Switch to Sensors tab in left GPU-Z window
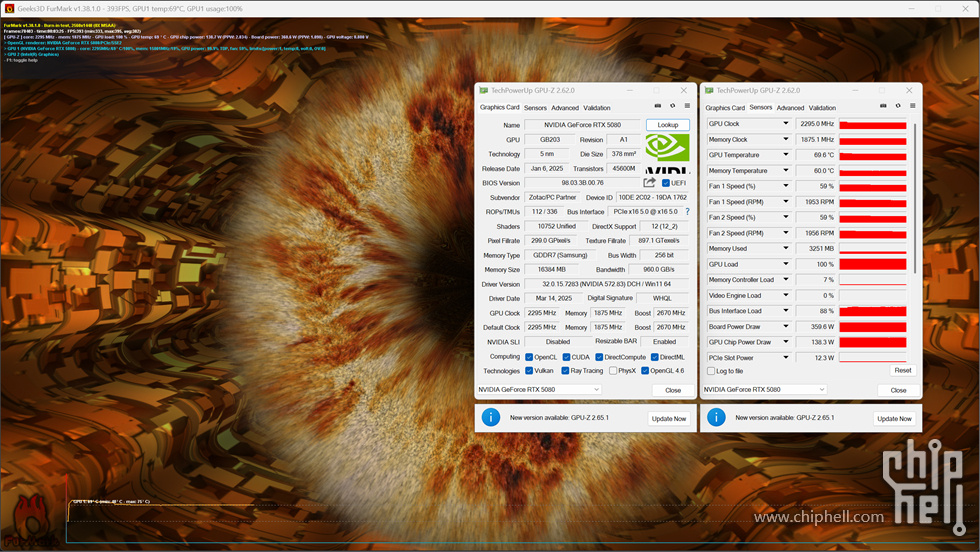 pyautogui.click(x=535, y=108)
